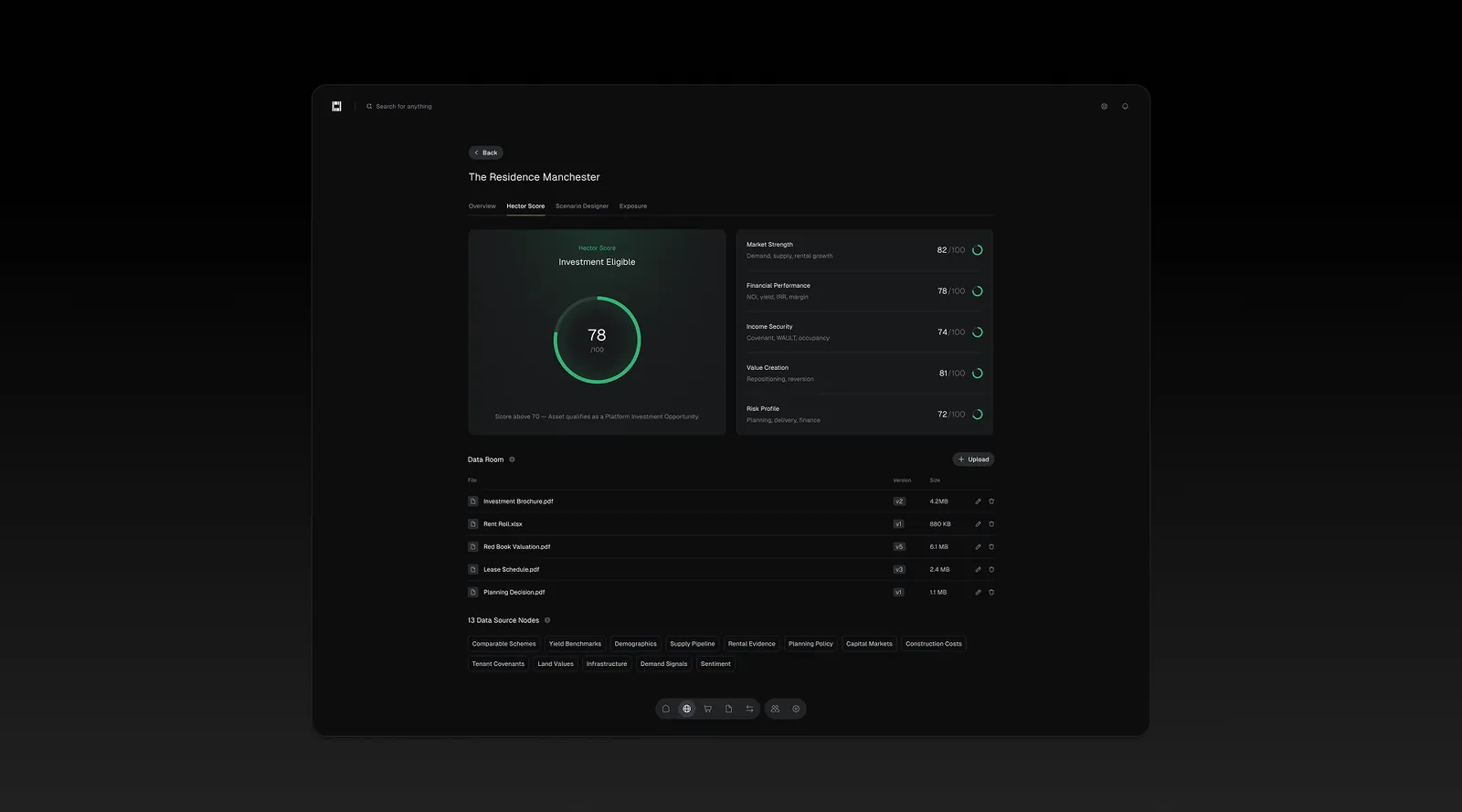Remove Lease Schedule.pdf with trash icon
This screenshot has width=1462, height=812.
[x=991, y=570]
